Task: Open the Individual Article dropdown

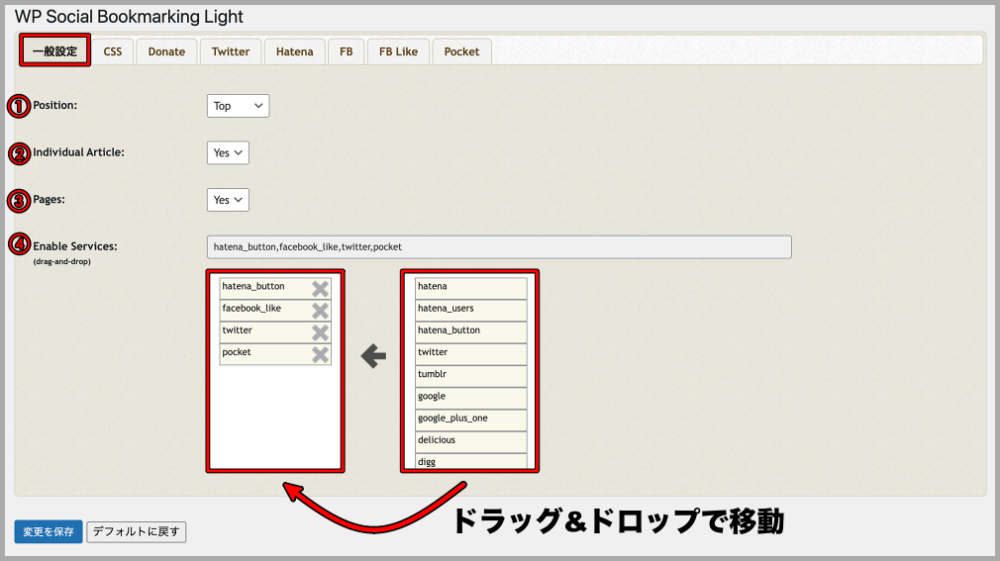Action: pyautogui.click(x=228, y=153)
